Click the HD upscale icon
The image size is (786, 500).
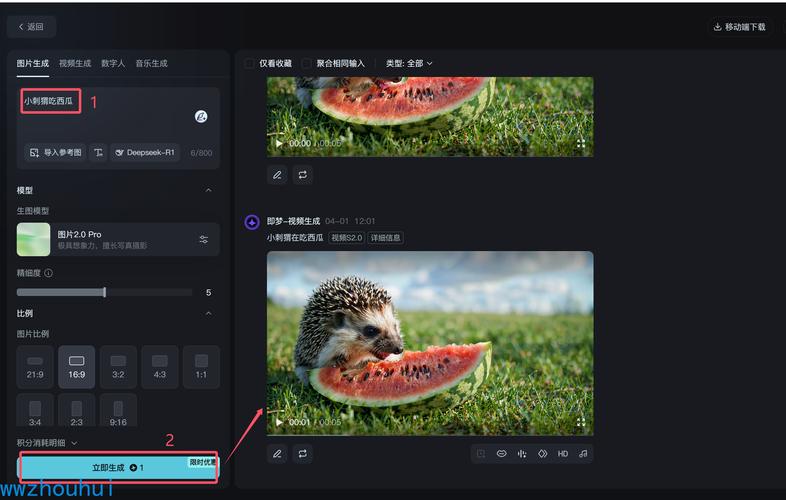click(563, 454)
